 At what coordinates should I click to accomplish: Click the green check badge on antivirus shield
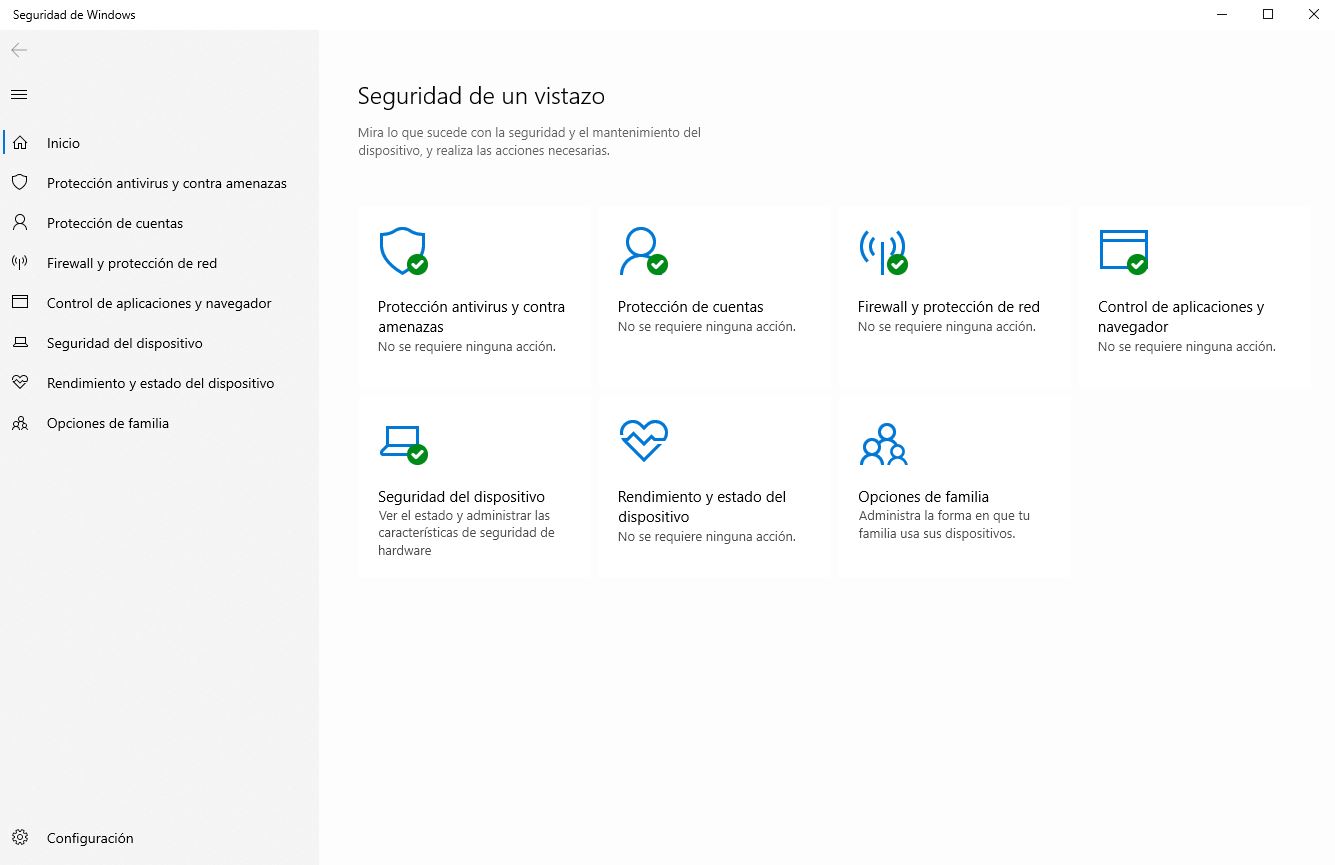418,264
